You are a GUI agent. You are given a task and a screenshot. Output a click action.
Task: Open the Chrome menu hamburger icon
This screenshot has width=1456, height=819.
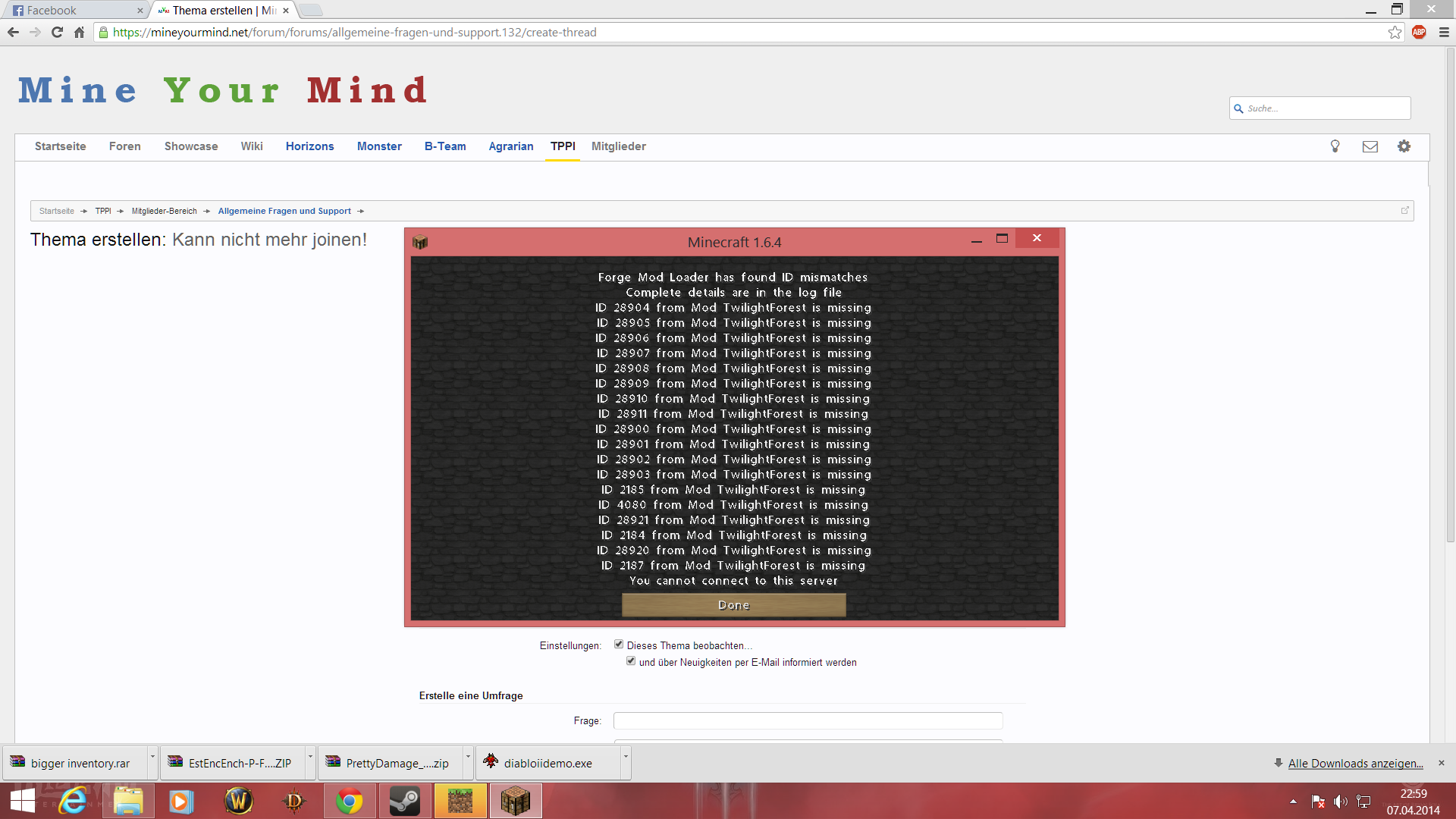point(1444,32)
